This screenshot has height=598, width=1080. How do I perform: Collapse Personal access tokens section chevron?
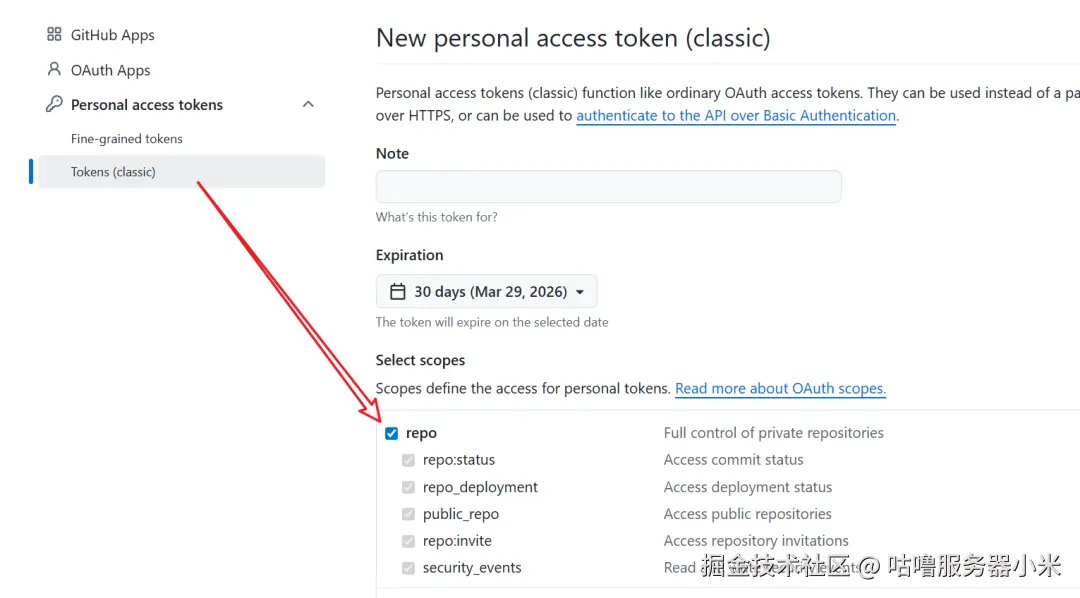tap(308, 105)
